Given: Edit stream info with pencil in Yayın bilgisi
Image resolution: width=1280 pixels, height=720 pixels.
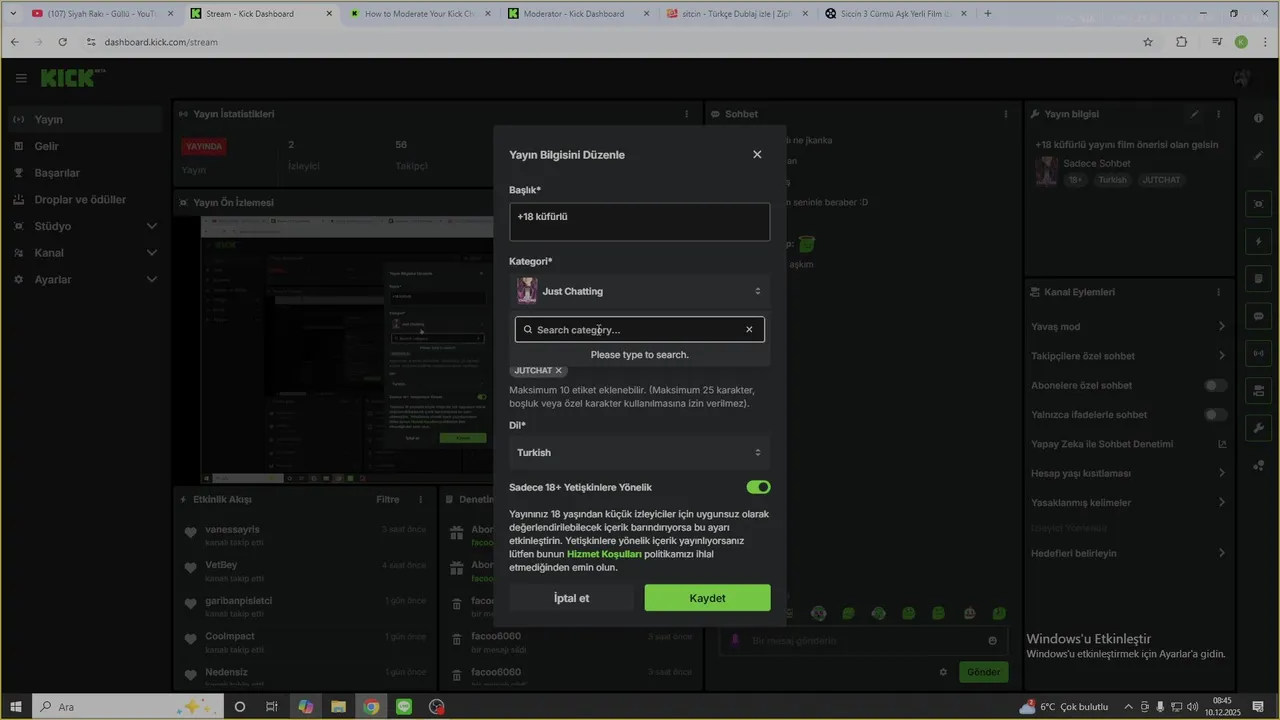Looking at the screenshot, I should click(1194, 114).
